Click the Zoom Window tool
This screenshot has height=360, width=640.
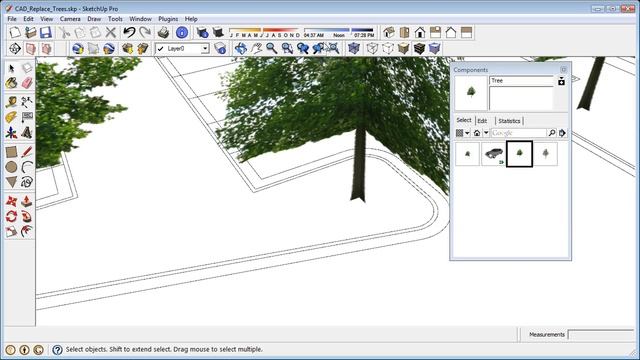pyautogui.click(x=287, y=49)
